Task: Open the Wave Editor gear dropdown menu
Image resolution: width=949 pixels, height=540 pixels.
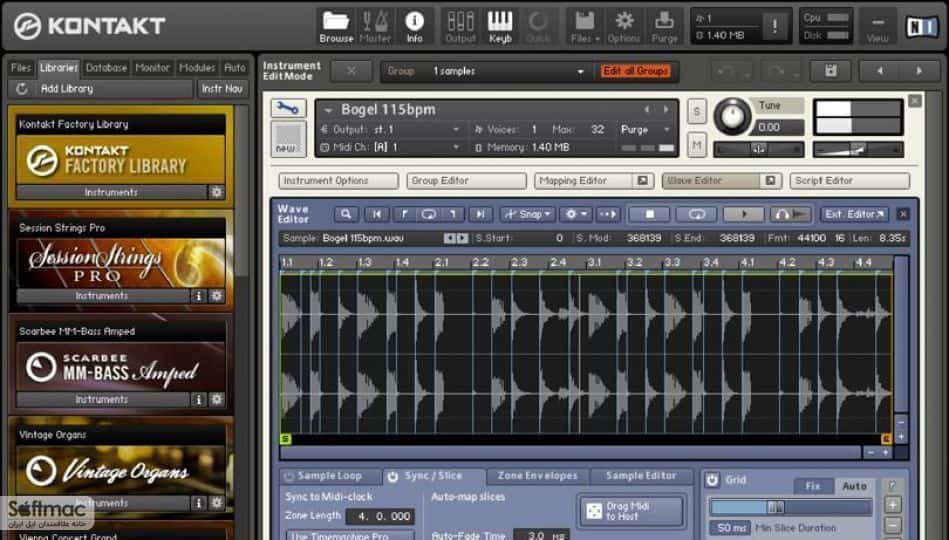Action: click(x=576, y=214)
